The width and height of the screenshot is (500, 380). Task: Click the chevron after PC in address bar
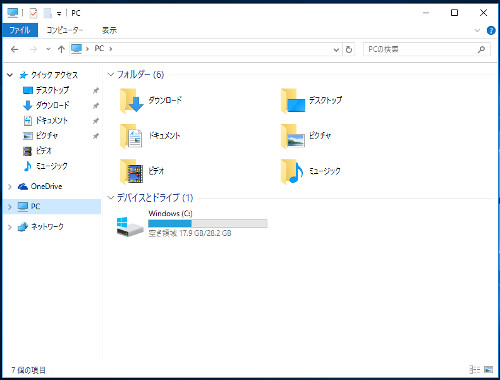click(x=110, y=49)
